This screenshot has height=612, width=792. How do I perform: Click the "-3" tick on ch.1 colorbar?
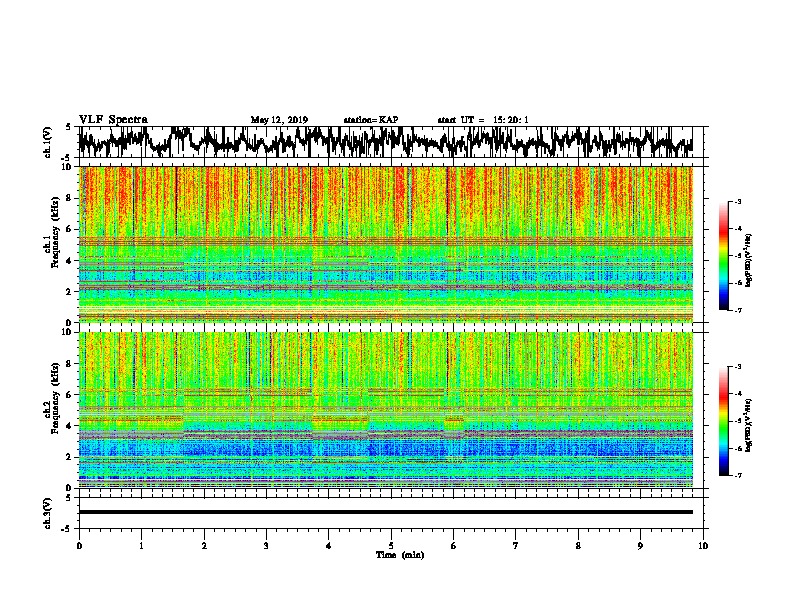coord(738,202)
